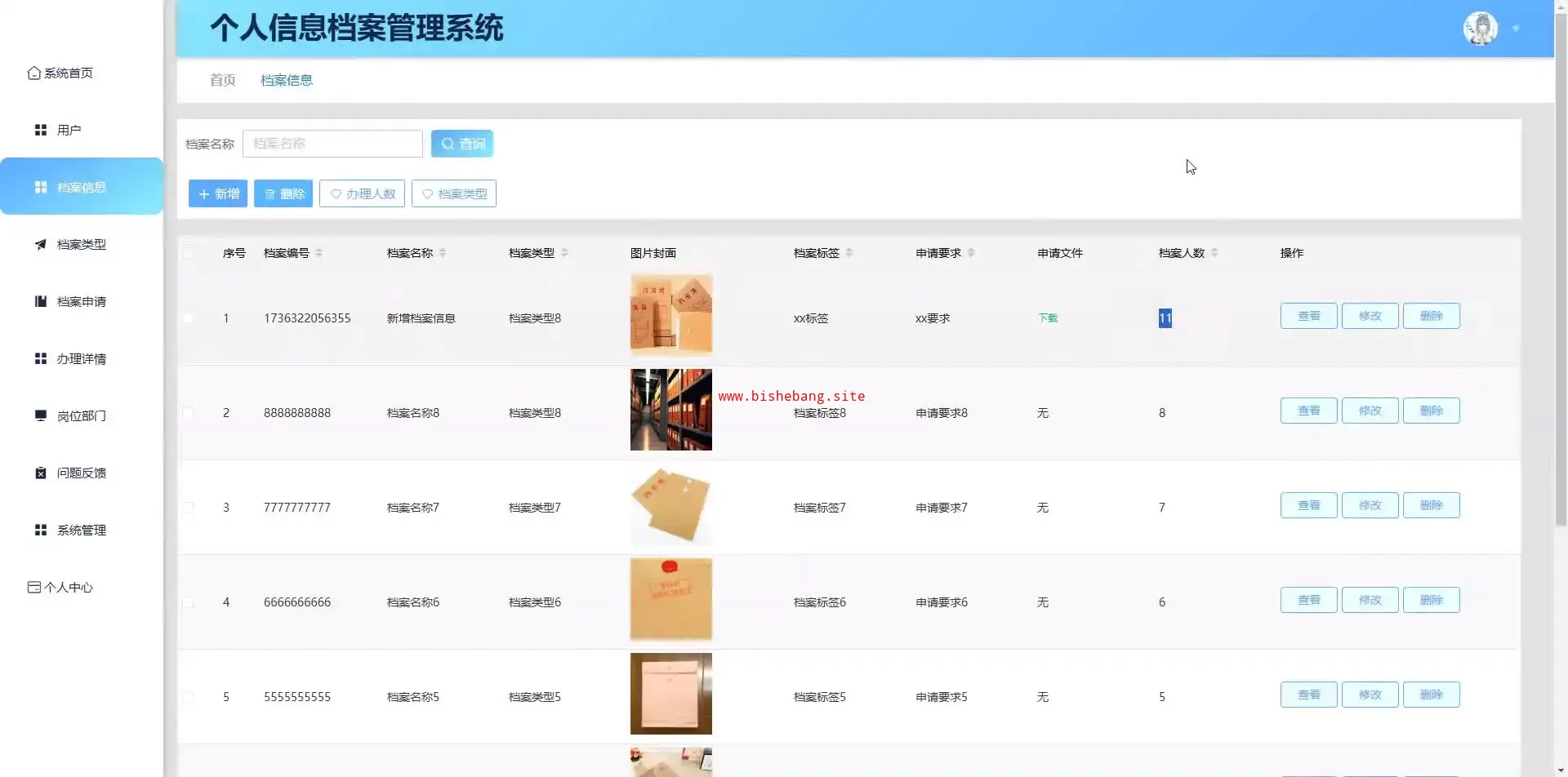The image size is (1568, 777).
Task: Click the xx标签 cell in row 1
Action: 811,318
